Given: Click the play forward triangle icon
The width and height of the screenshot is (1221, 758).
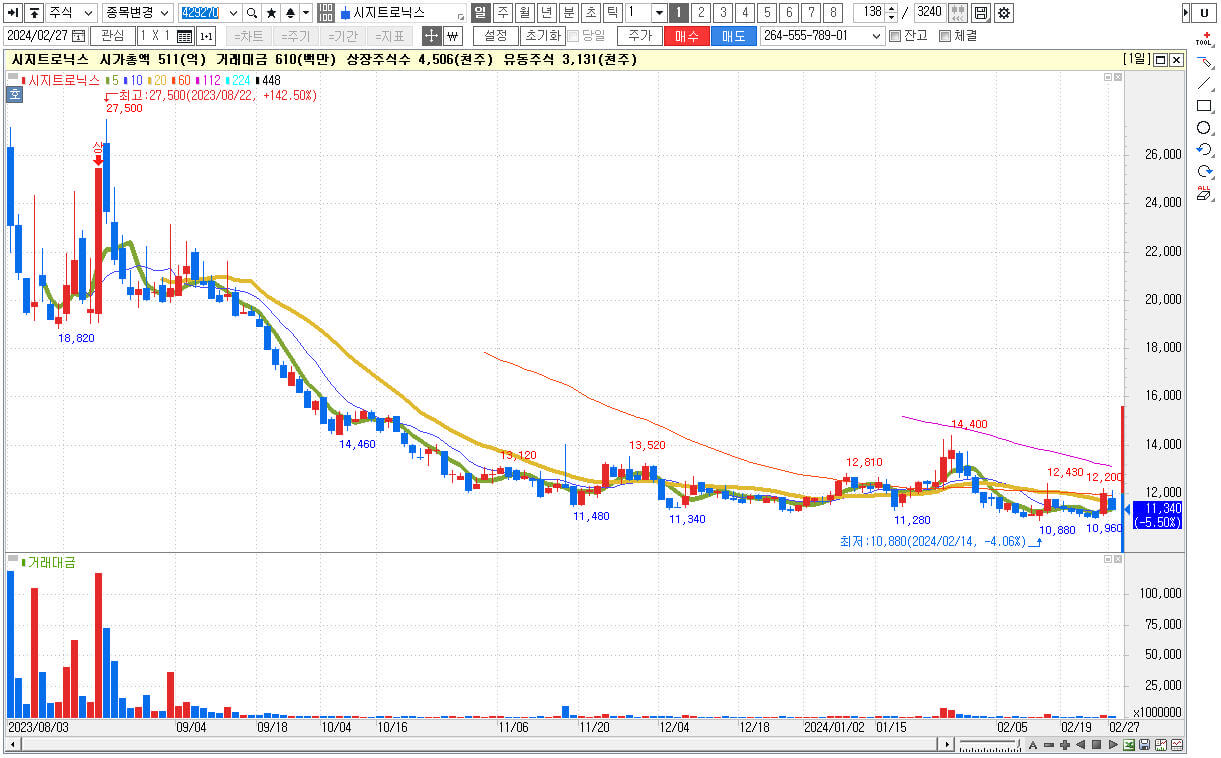Looking at the screenshot, I should coord(1113,745).
